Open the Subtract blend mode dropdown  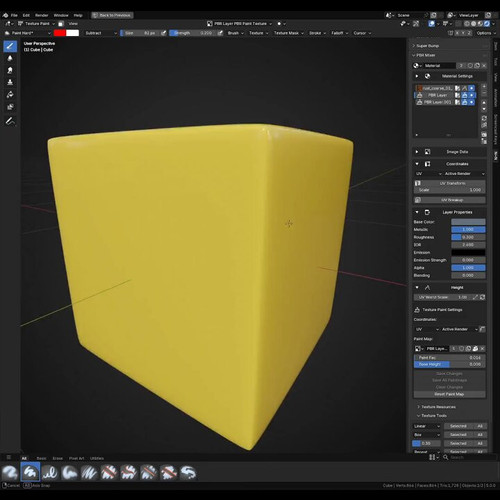(x=100, y=33)
